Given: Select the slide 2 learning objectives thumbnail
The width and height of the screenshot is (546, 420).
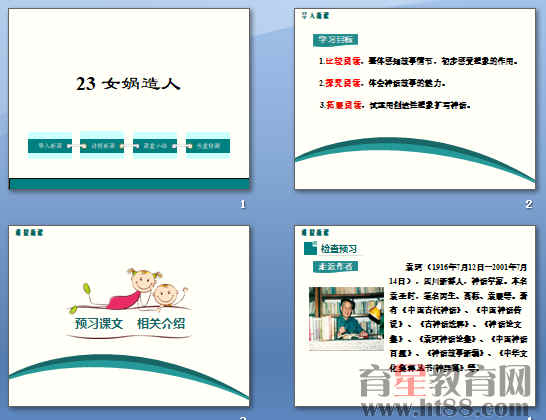Looking at the screenshot, I should click(x=415, y=99).
